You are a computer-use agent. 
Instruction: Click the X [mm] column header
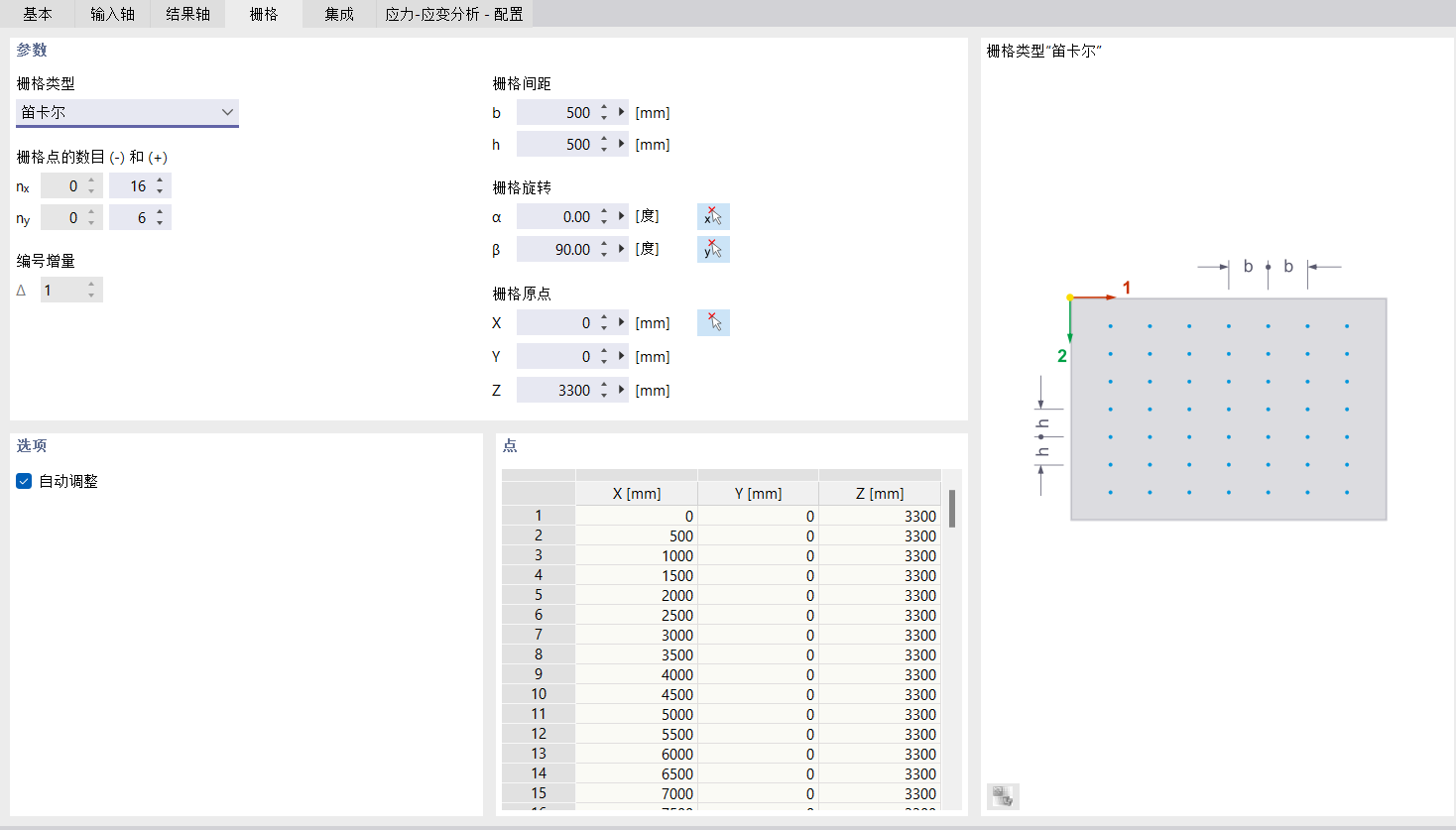click(x=637, y=493)
